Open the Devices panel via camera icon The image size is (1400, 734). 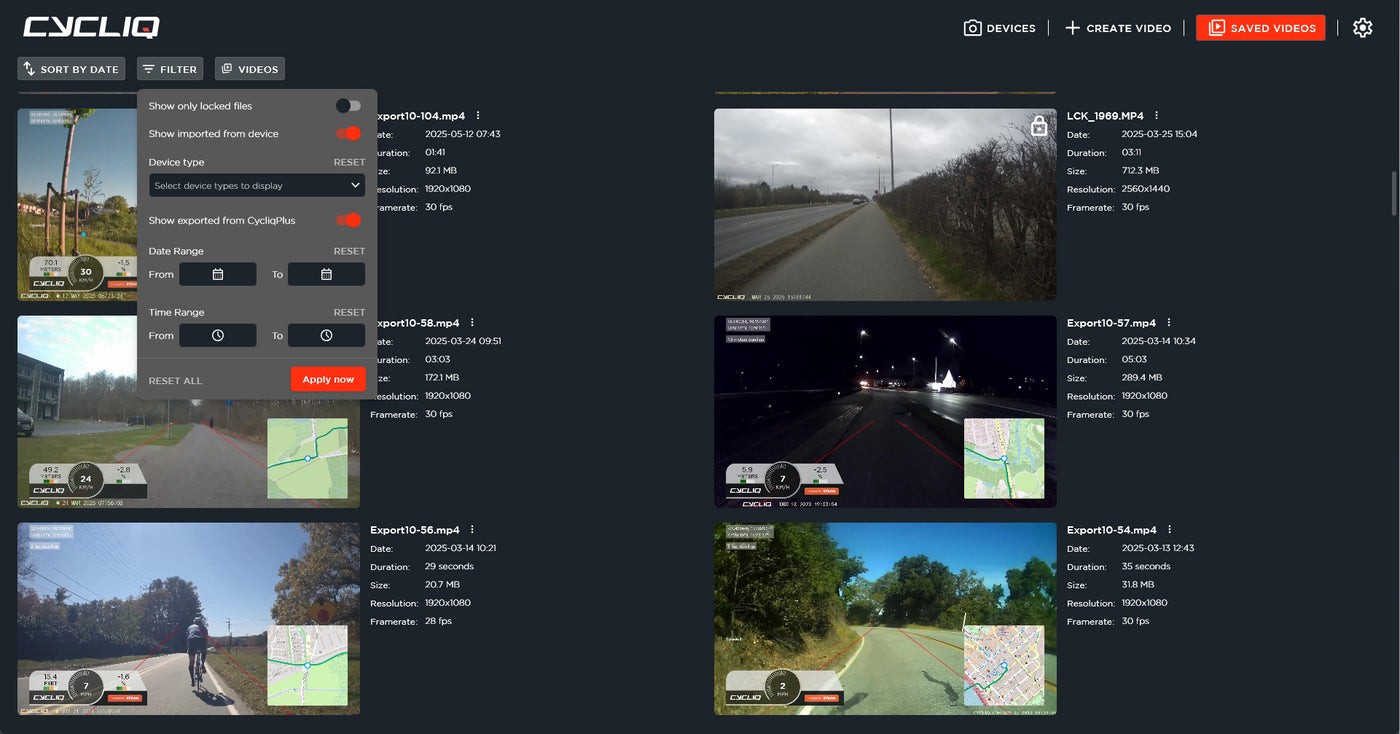click(971, 28)
